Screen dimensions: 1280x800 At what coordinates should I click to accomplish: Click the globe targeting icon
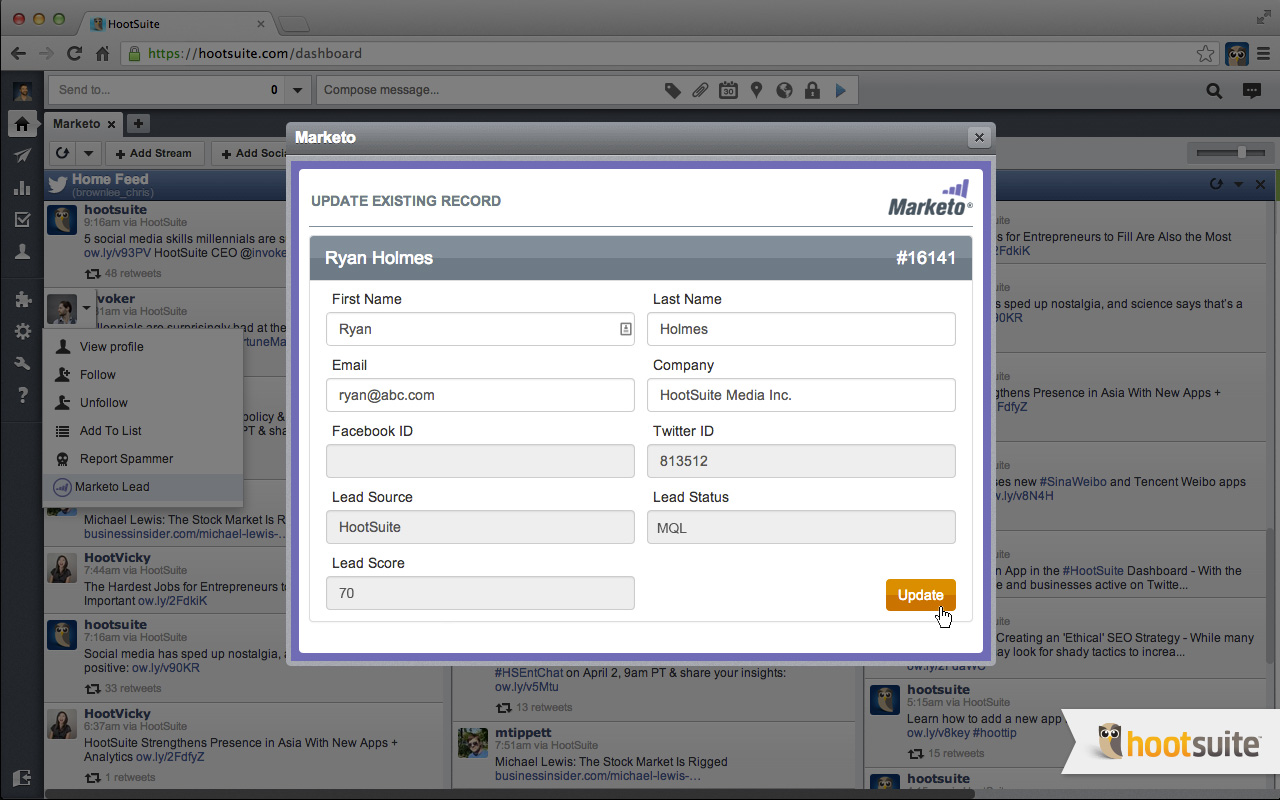pos(785,90)
